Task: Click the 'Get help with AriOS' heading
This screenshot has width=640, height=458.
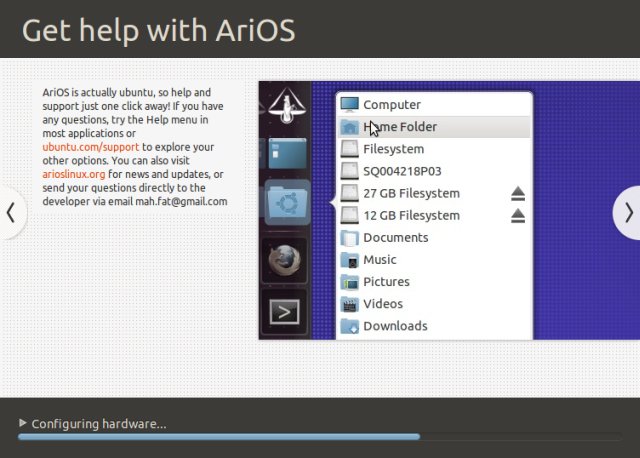Action: pos(158,31)
